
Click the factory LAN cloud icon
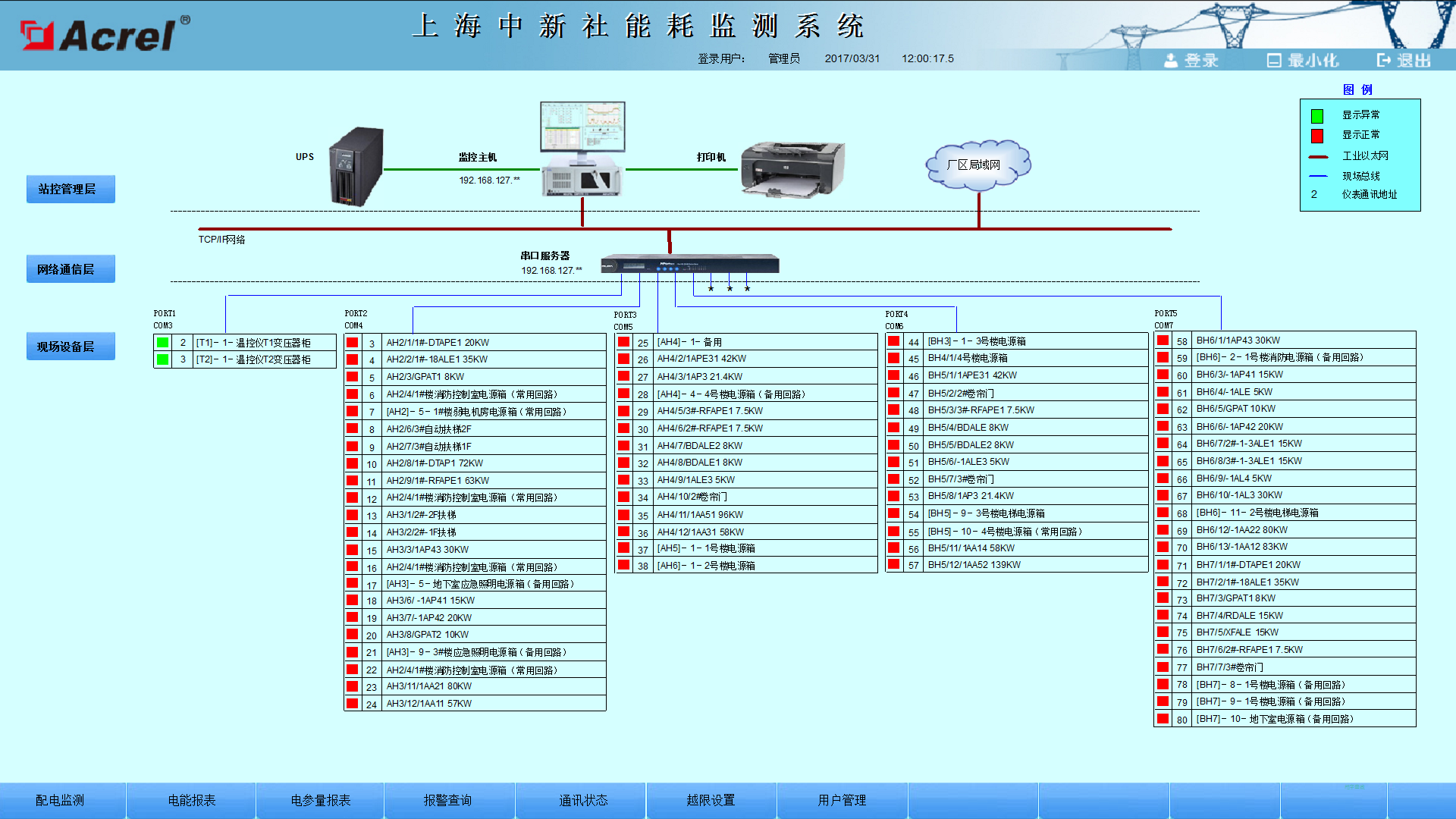point(978,165)
